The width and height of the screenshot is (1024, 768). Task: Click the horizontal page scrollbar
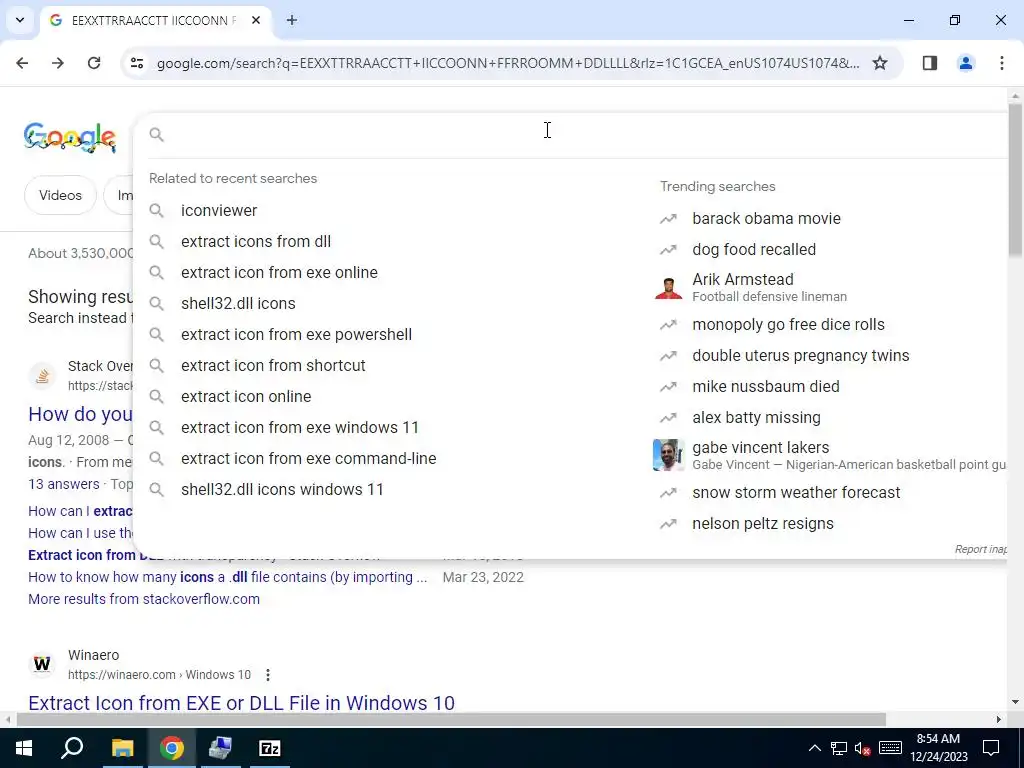pos(451,720)
